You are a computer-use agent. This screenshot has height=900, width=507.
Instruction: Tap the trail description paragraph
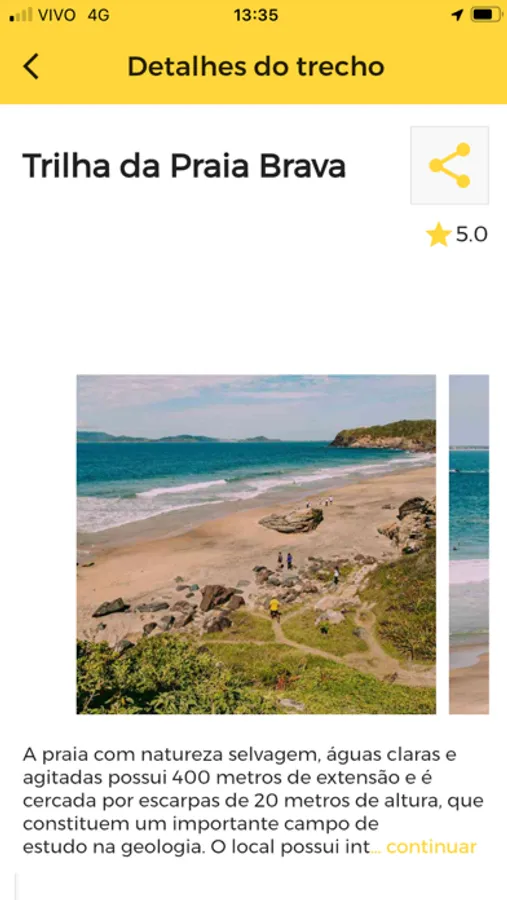click(253, 801)
